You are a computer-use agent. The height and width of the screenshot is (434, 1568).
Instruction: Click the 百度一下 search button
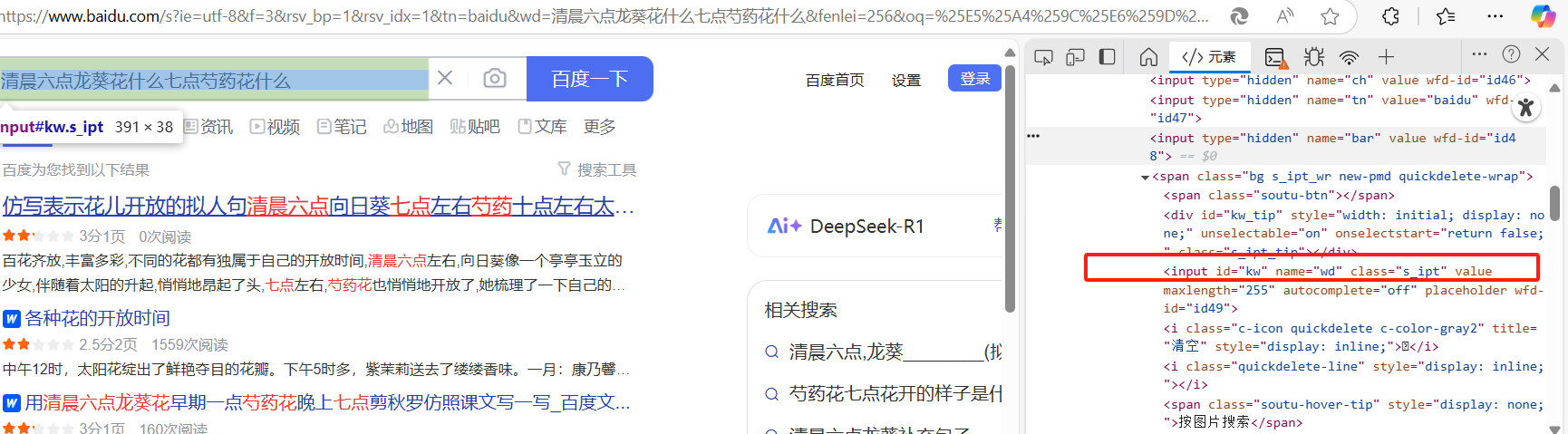pyautogui.click(x=590, y=79)
